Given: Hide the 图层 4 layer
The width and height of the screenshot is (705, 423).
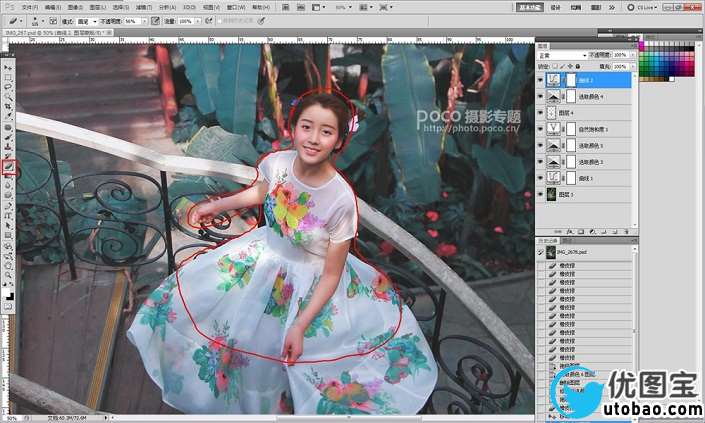Looking at the screenshot, I should (x=540, y=113).
